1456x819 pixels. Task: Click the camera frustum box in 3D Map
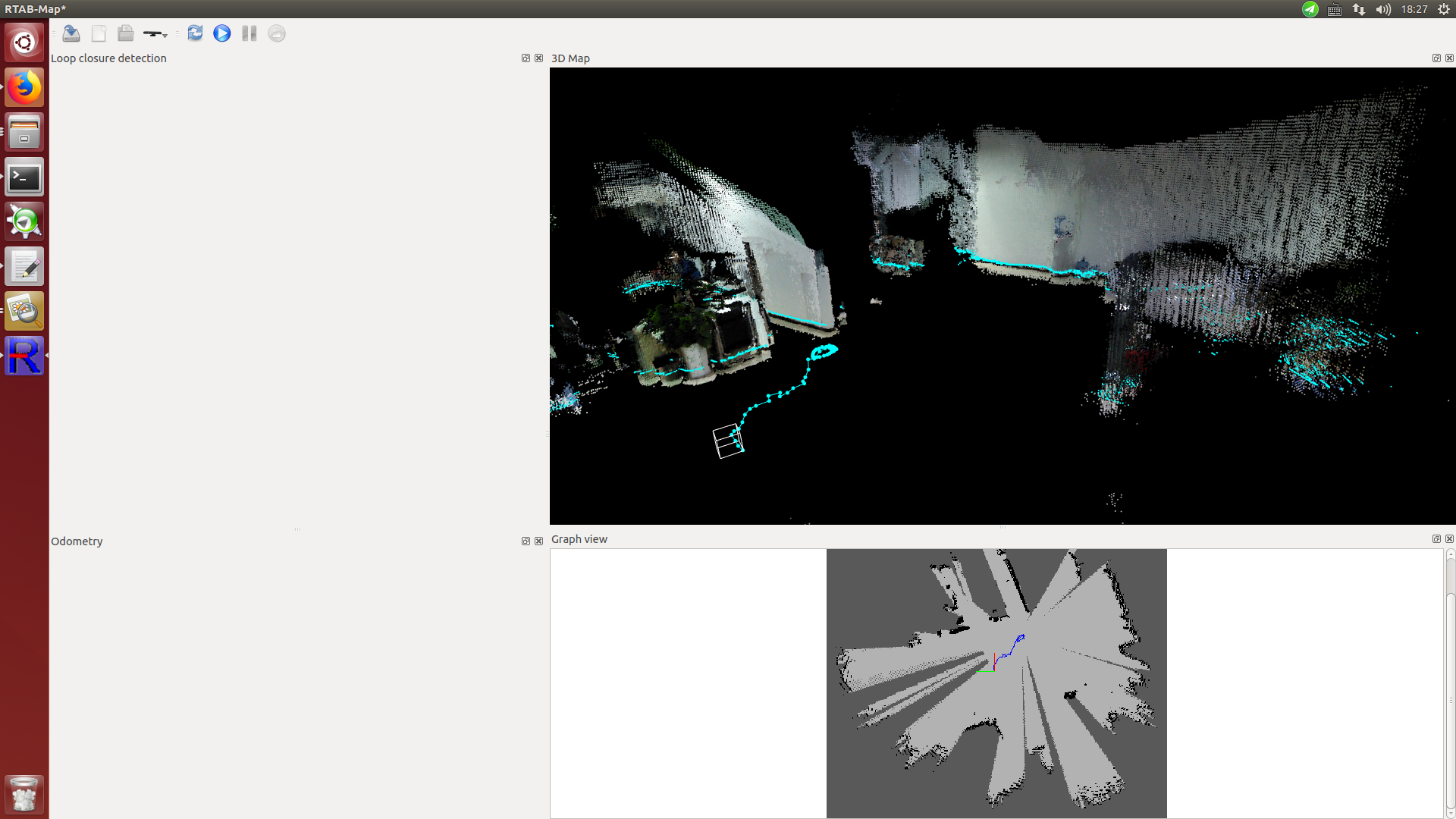tap(727, 441)
